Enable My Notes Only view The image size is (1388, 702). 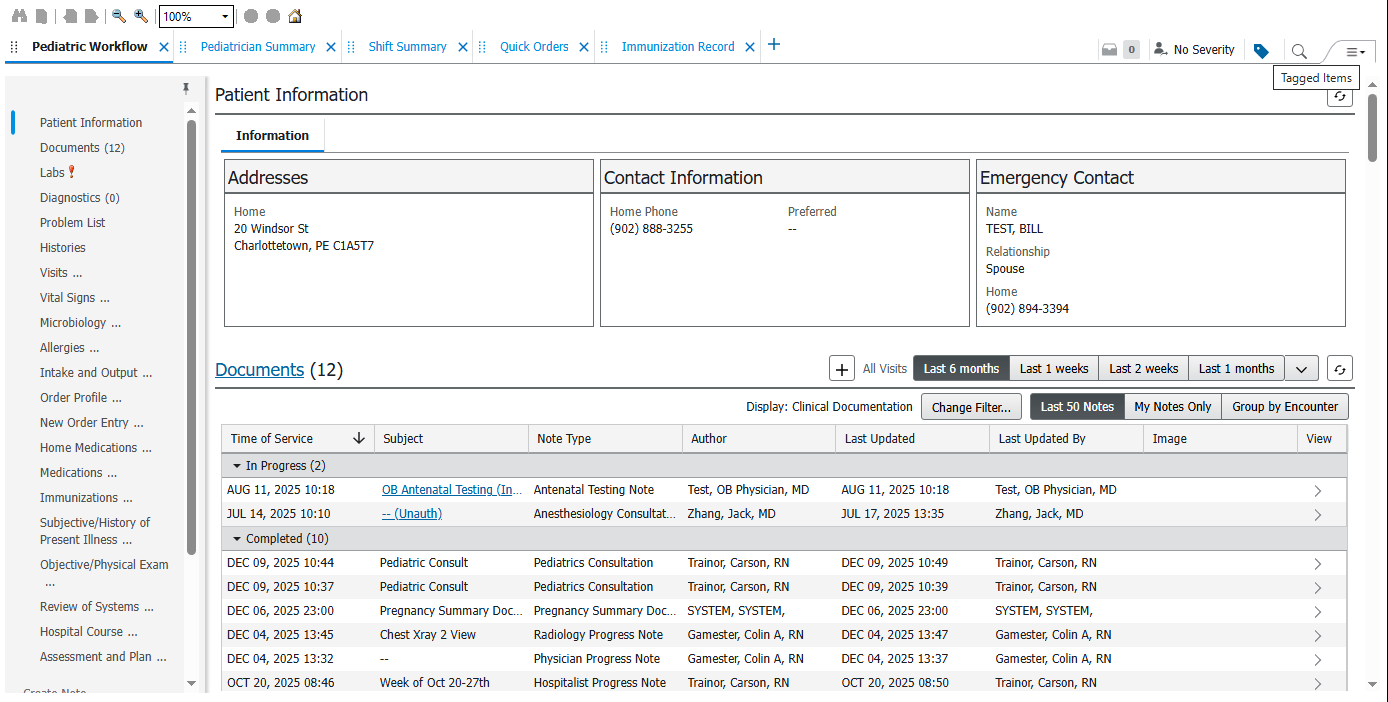1172,407
